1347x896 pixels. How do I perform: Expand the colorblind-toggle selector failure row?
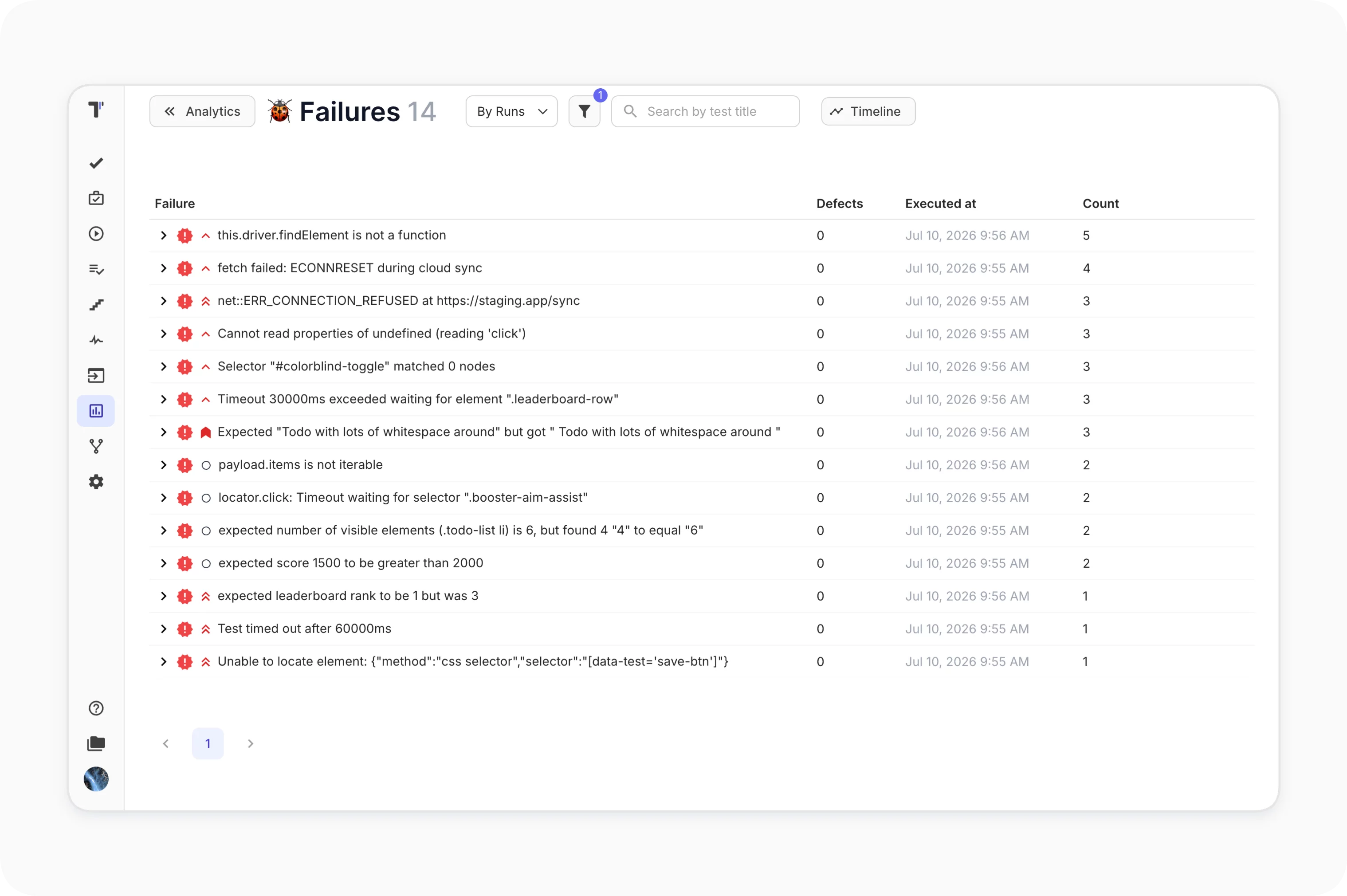tap(163, 366)
